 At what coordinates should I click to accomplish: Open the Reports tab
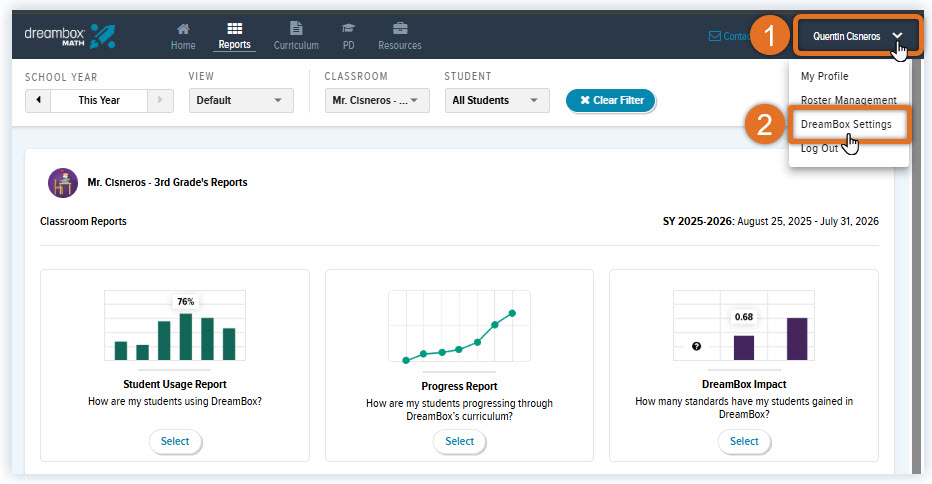pos(234,36)
